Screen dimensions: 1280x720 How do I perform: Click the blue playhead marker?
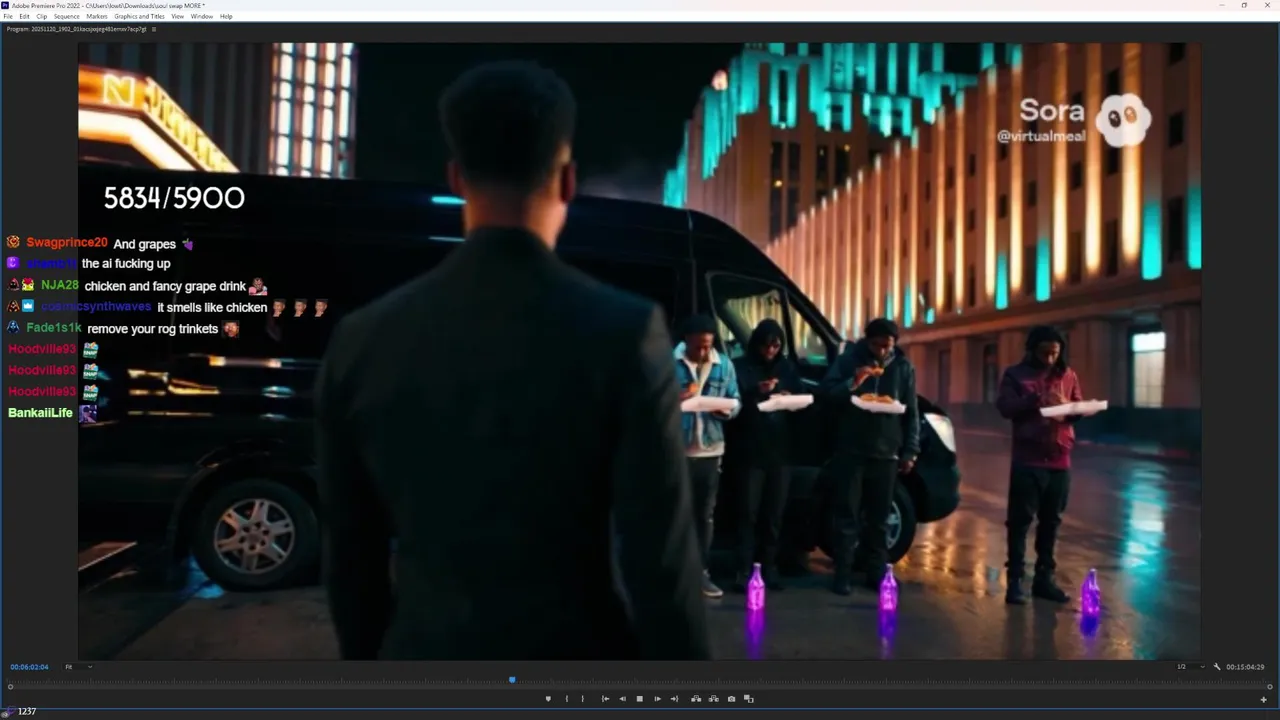point(512,680)
